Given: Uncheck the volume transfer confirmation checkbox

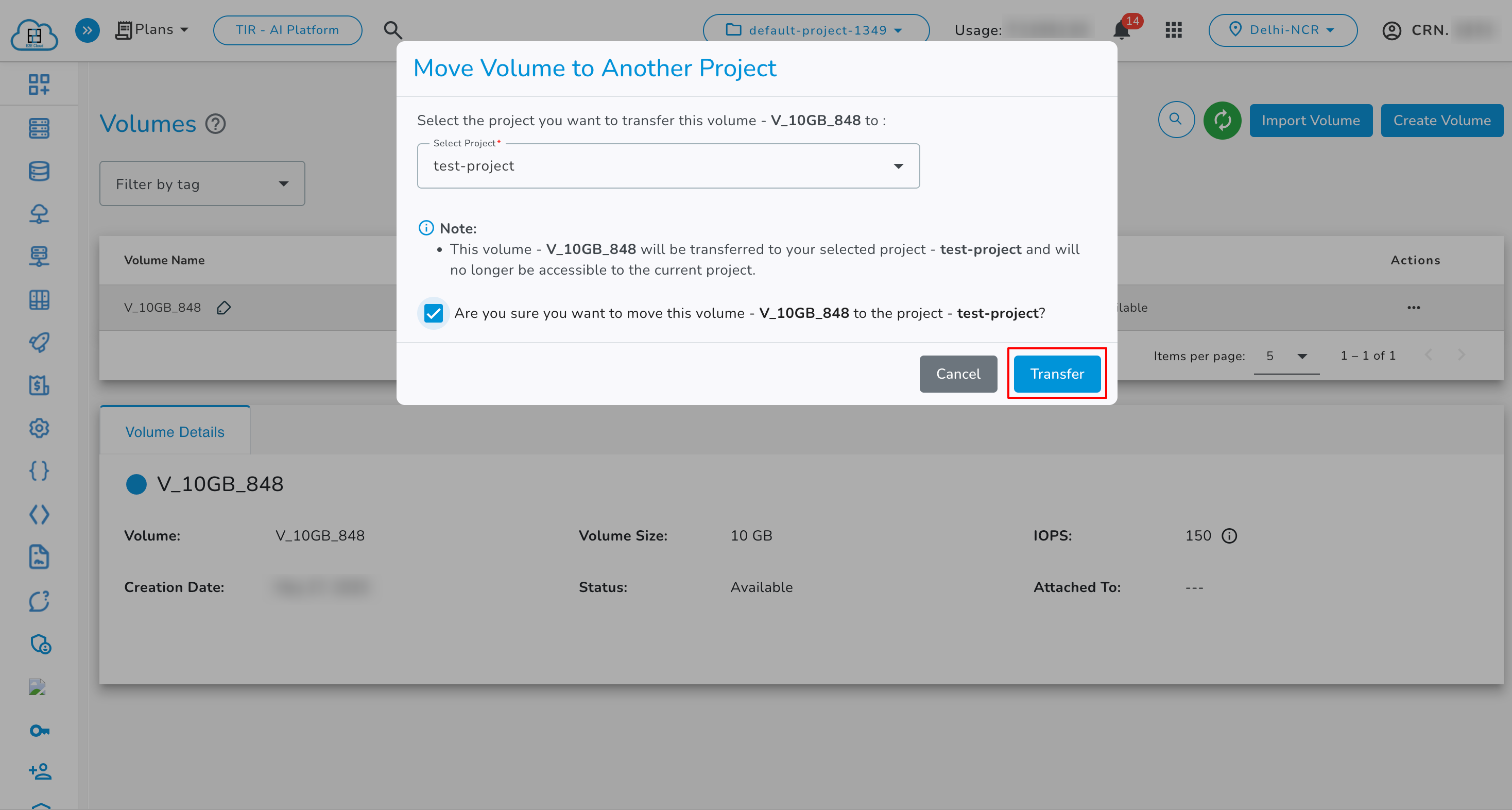Looking at the screenshot, I should click(x=433, y=313).
